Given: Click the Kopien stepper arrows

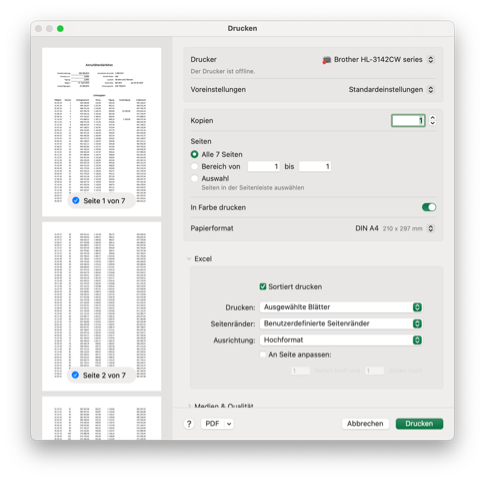Looking at the screenshot, I should [432, 120].
